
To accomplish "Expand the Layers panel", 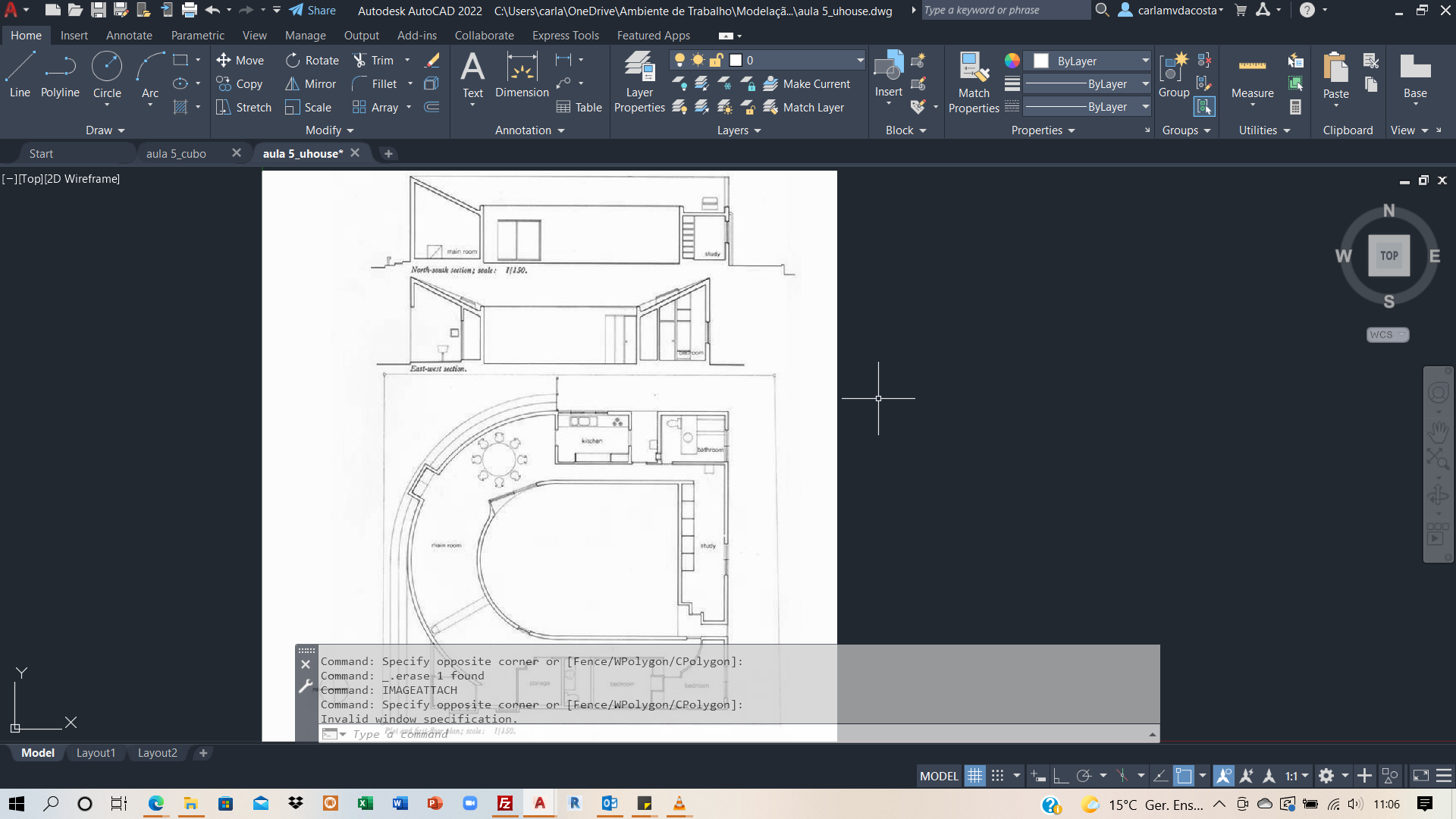I will click(739, 130).
